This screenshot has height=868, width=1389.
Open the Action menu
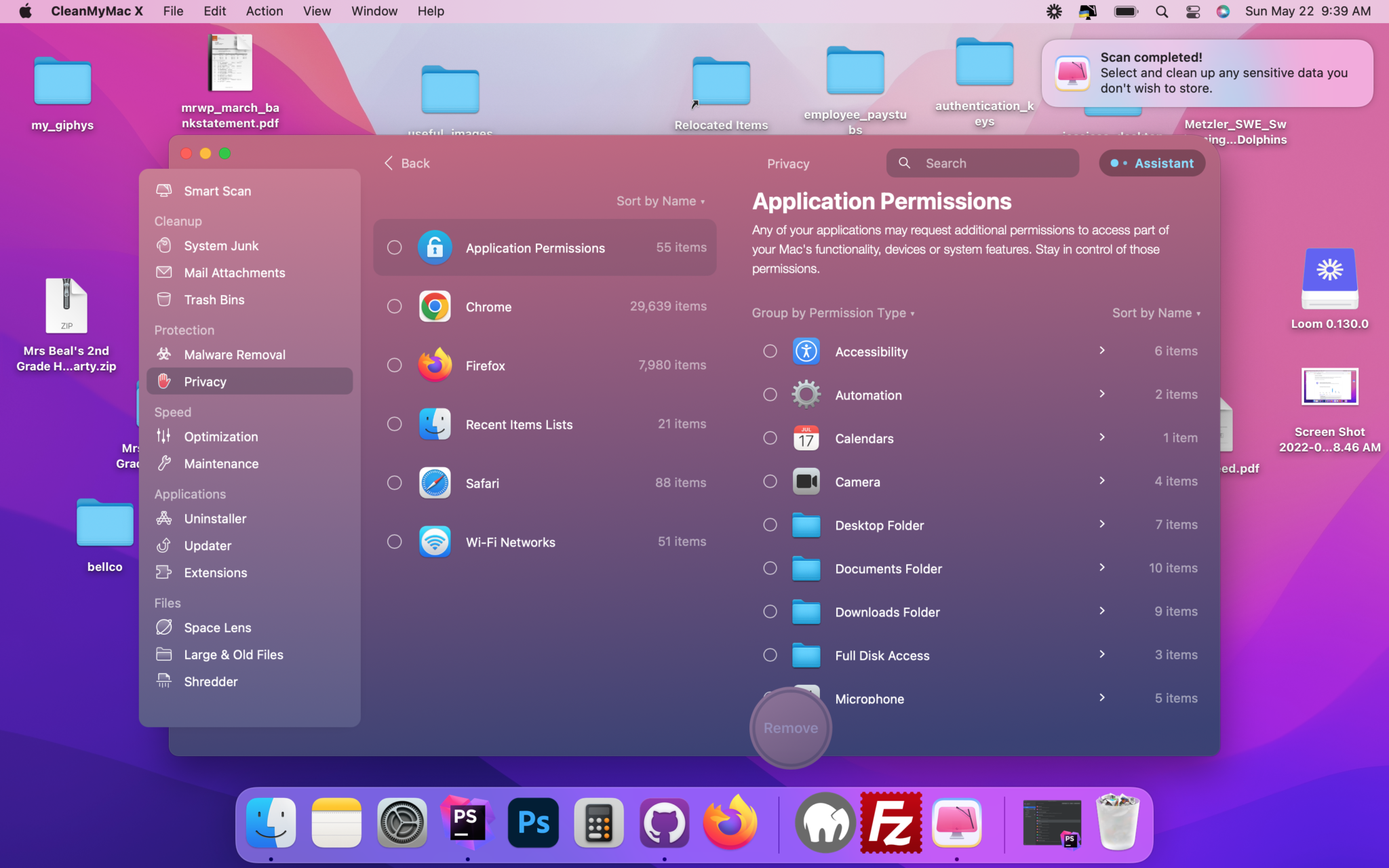point(265,12)
